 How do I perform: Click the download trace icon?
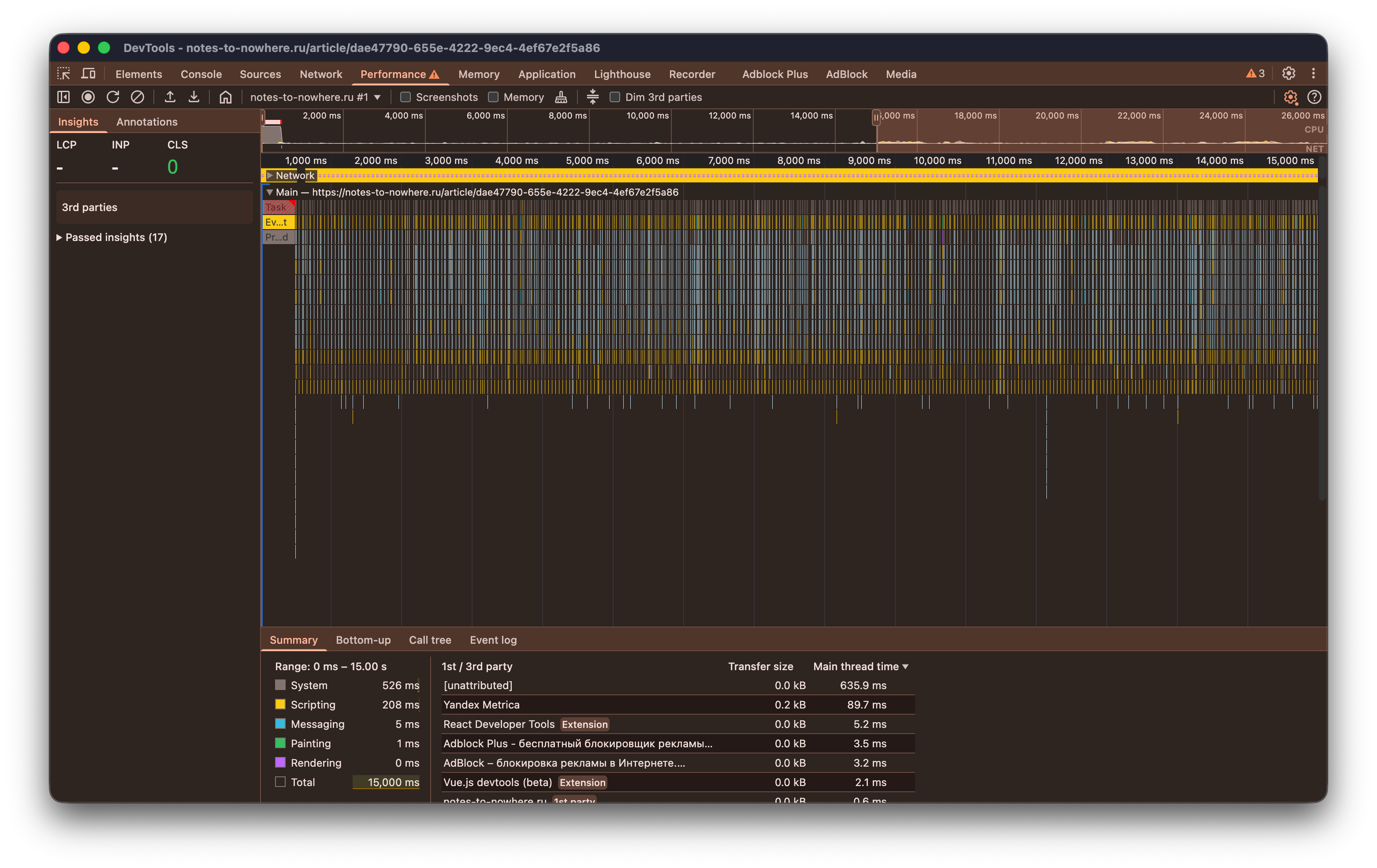coord(194,97)
